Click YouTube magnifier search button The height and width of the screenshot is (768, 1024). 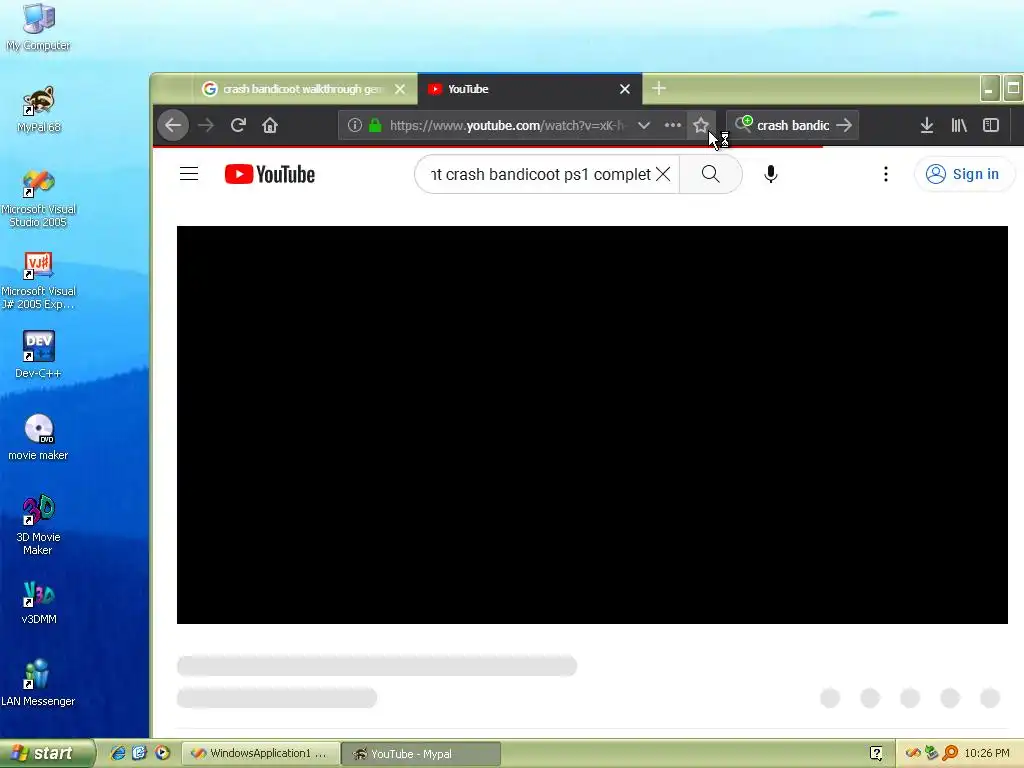click(x=711, y=174)
